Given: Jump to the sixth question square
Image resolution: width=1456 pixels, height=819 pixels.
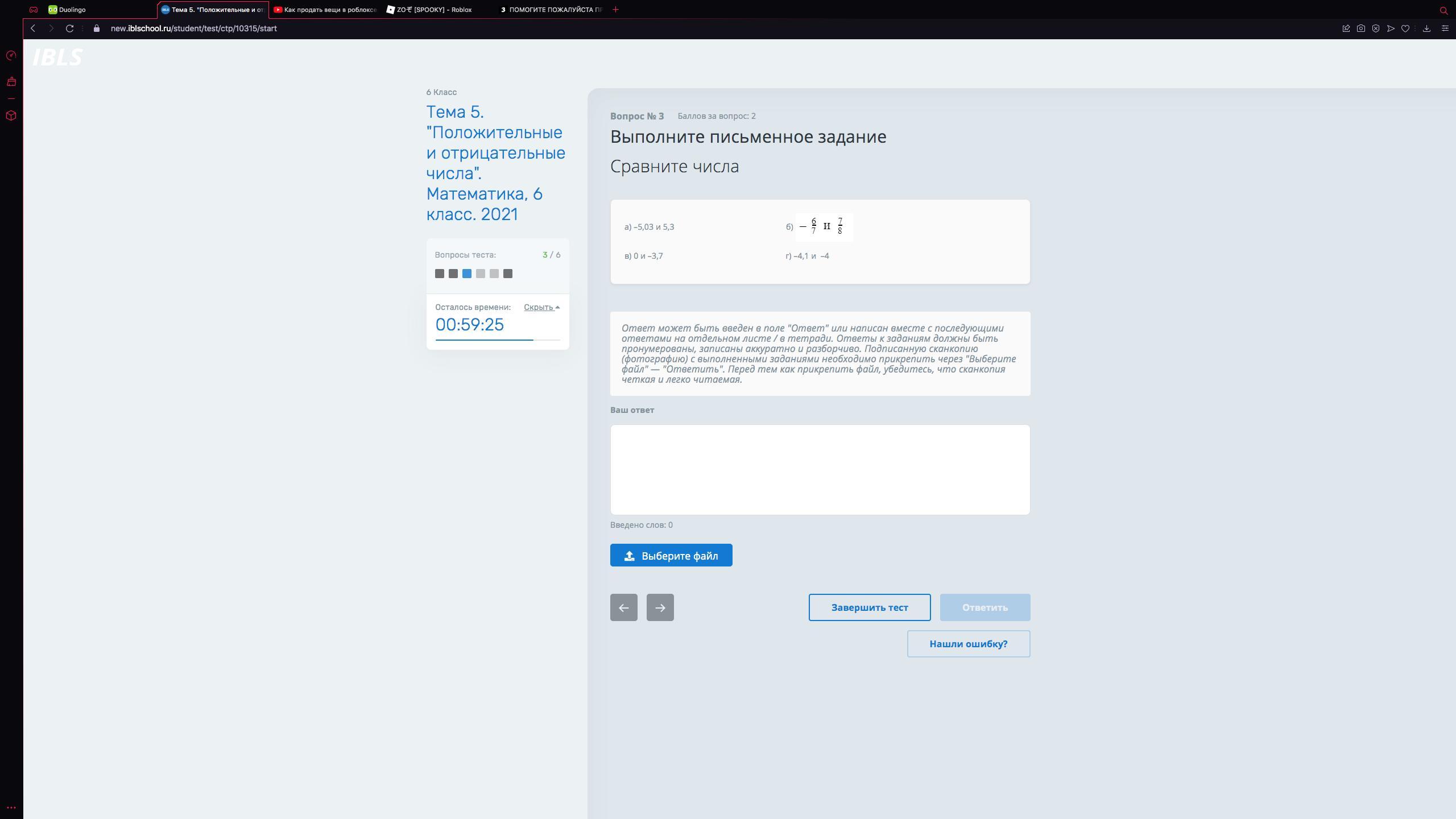Looking at the screenshot, I should pyautogui.click(x=508, y=274).
